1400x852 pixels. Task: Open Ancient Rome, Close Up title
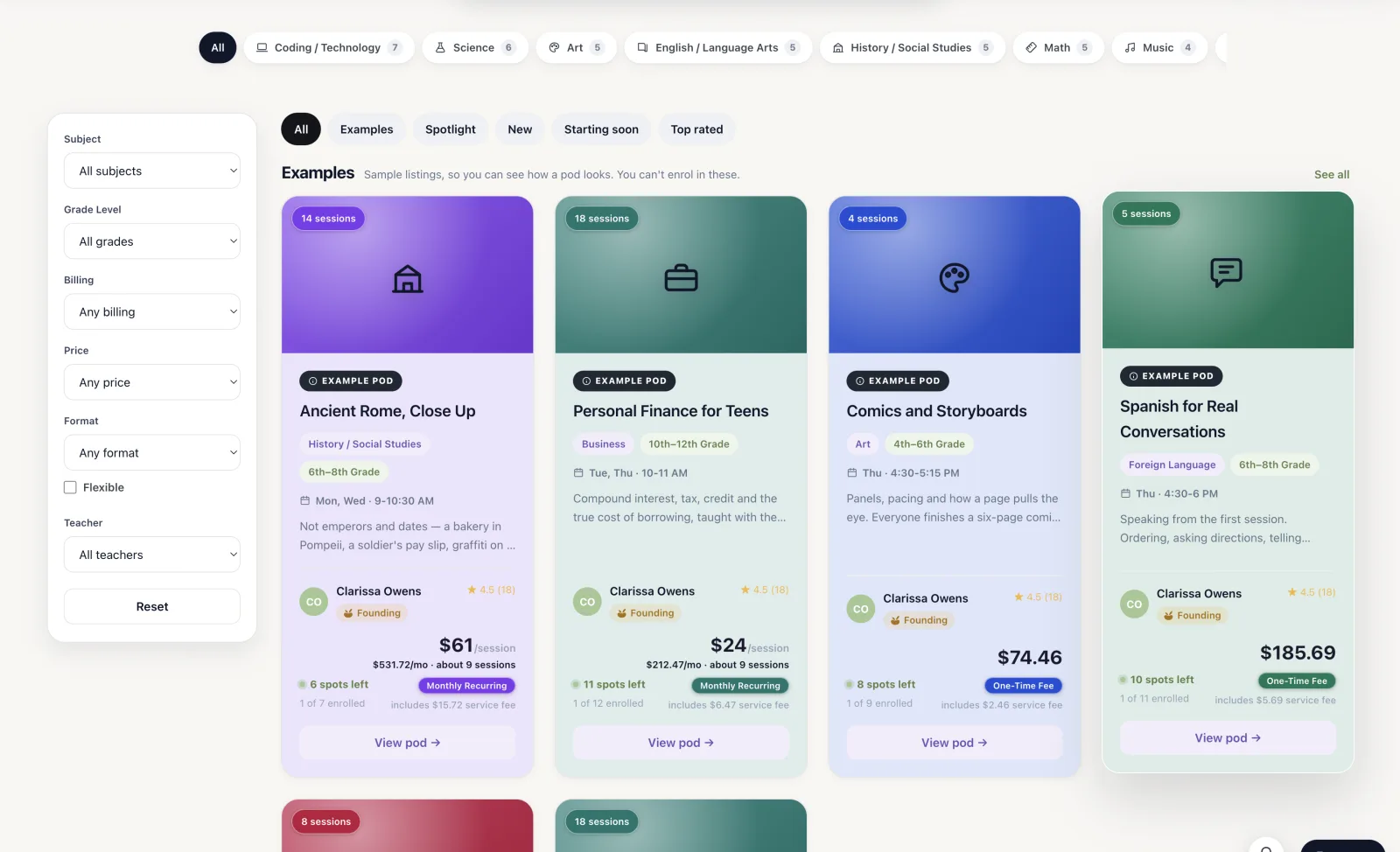point(388,411)
